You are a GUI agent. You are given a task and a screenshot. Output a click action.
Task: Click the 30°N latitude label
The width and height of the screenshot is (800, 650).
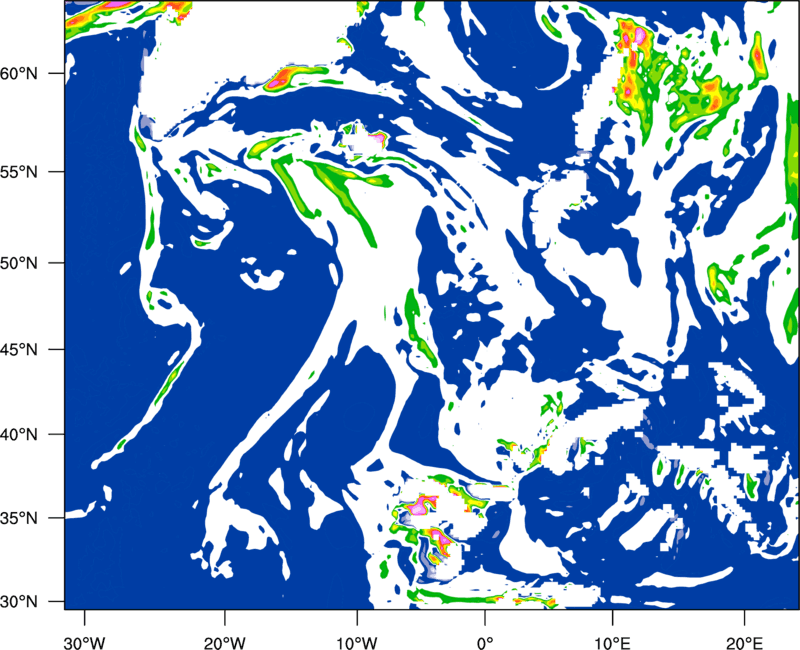(19, 602)
